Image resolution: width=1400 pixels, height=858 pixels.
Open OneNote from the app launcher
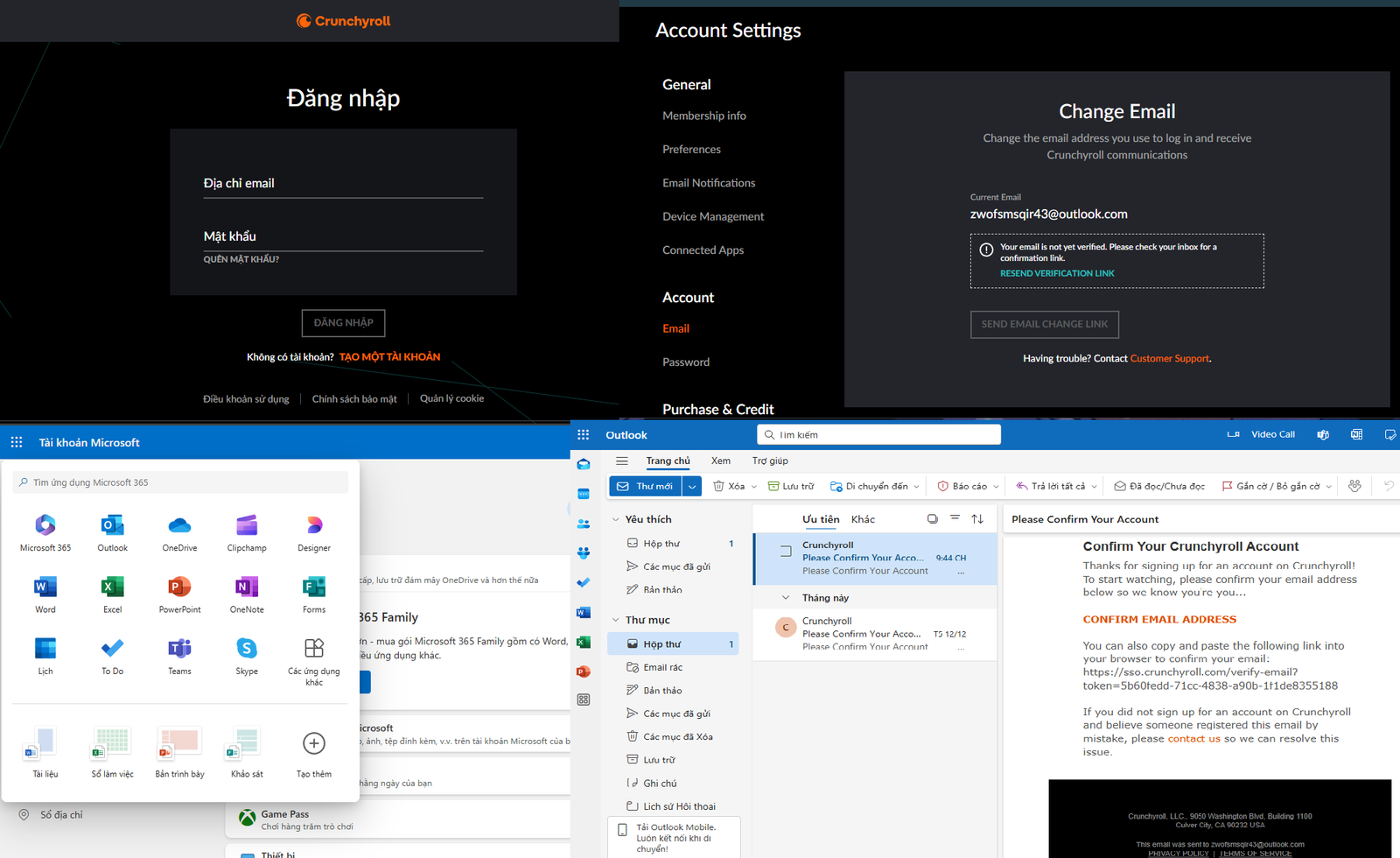(247, 594)
